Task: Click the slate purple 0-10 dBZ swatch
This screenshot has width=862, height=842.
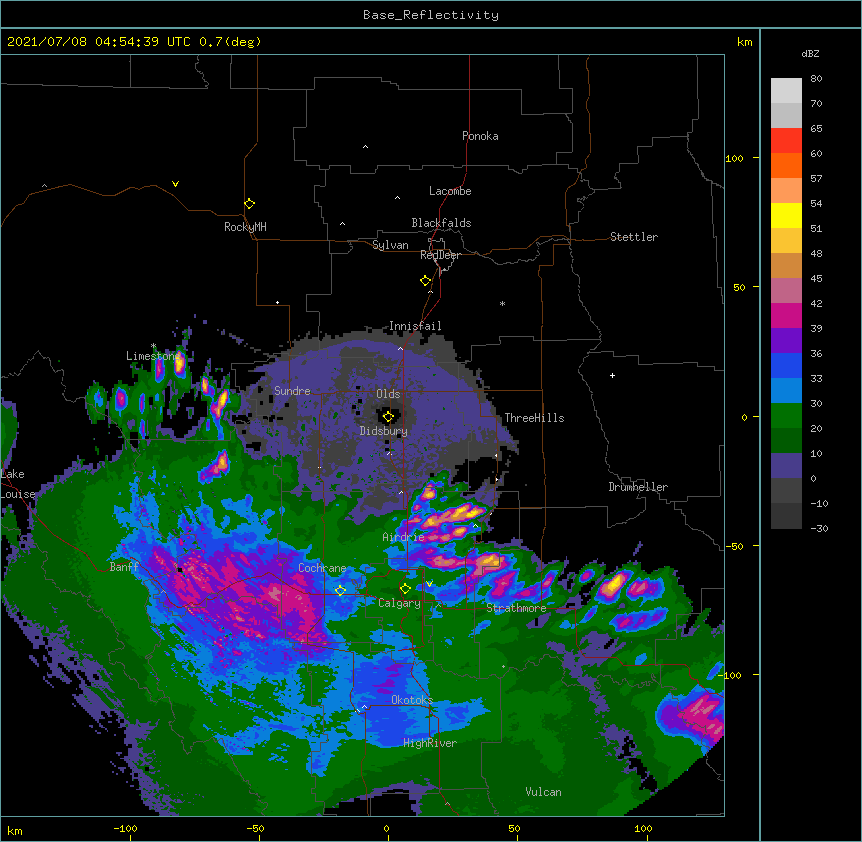Action: (786, 466)
